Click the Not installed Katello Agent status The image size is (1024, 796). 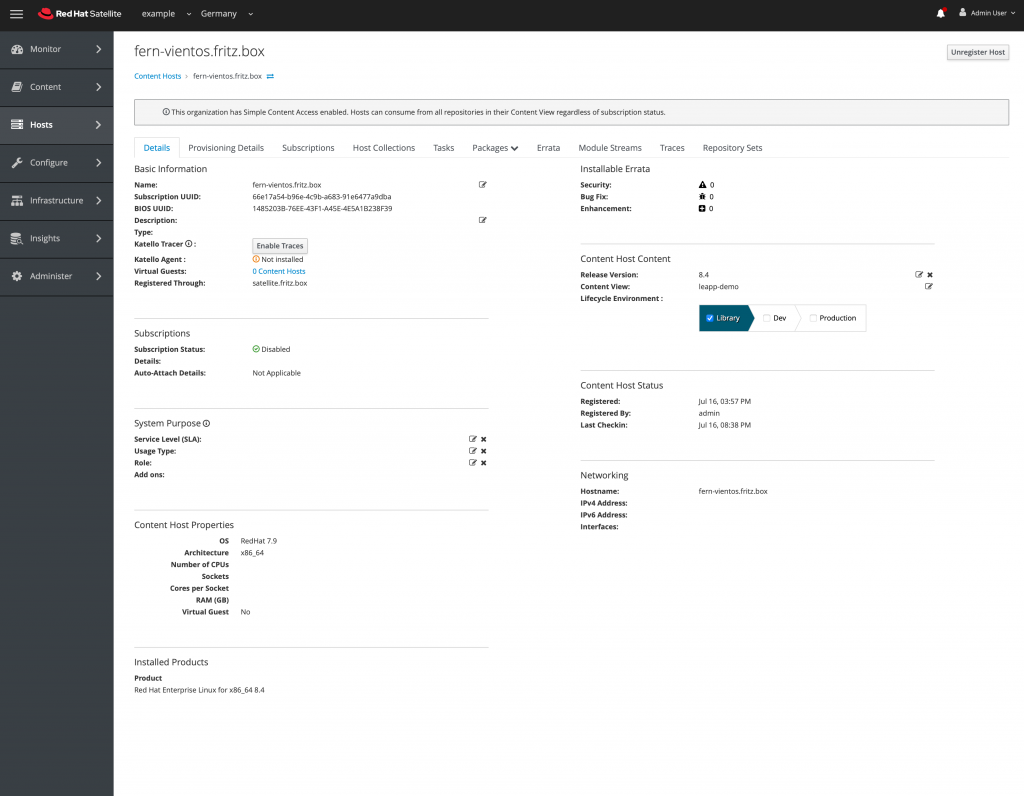[x=278, y=259]
